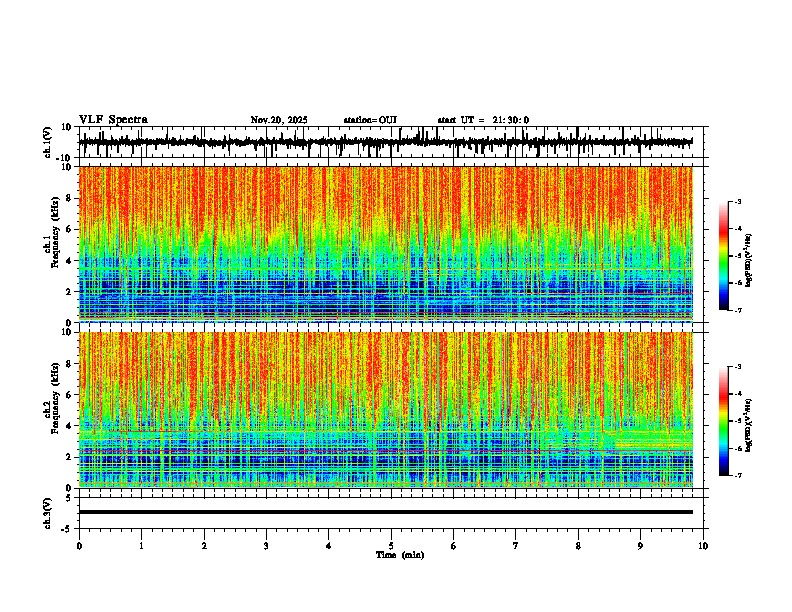Click the "ch.3(V)" axis label
Viewport: 792px width, 612px height.
48,513
